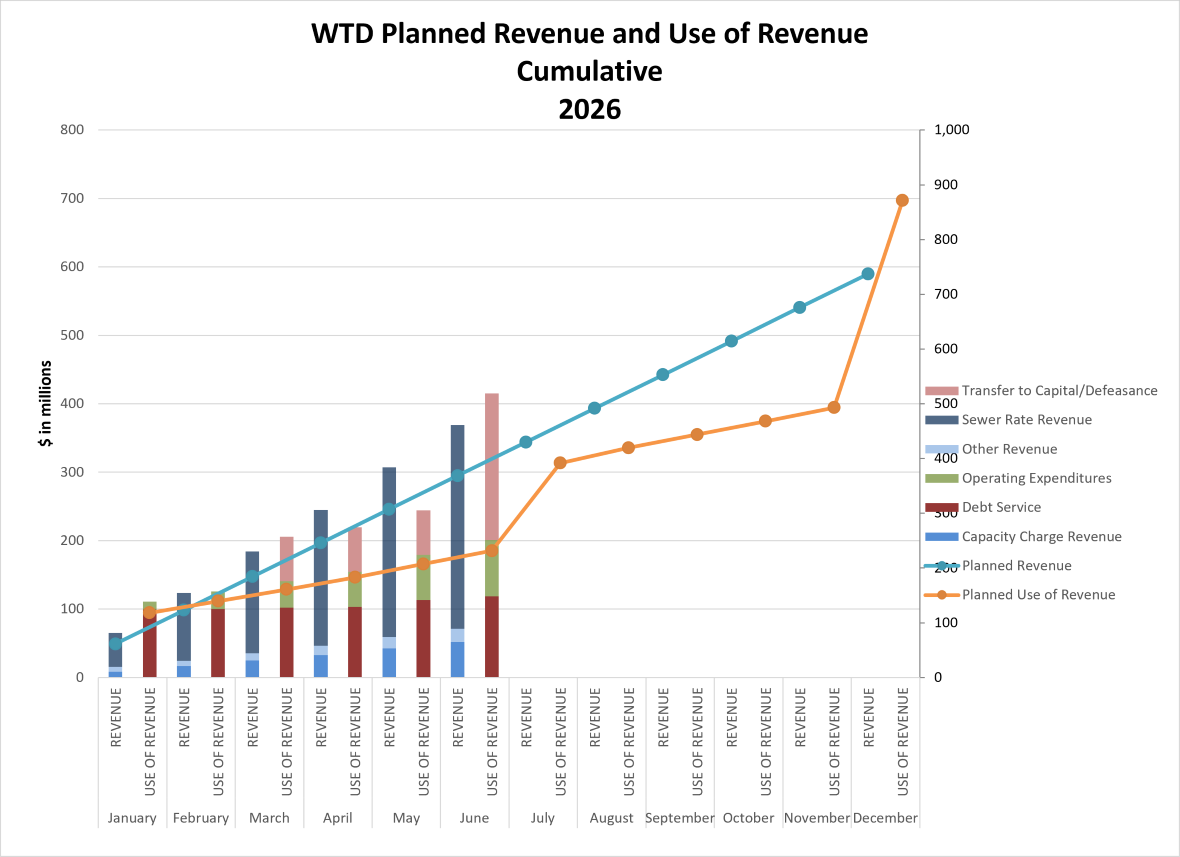Click the July Planned Revenue data point

click(x=526, y=442)
